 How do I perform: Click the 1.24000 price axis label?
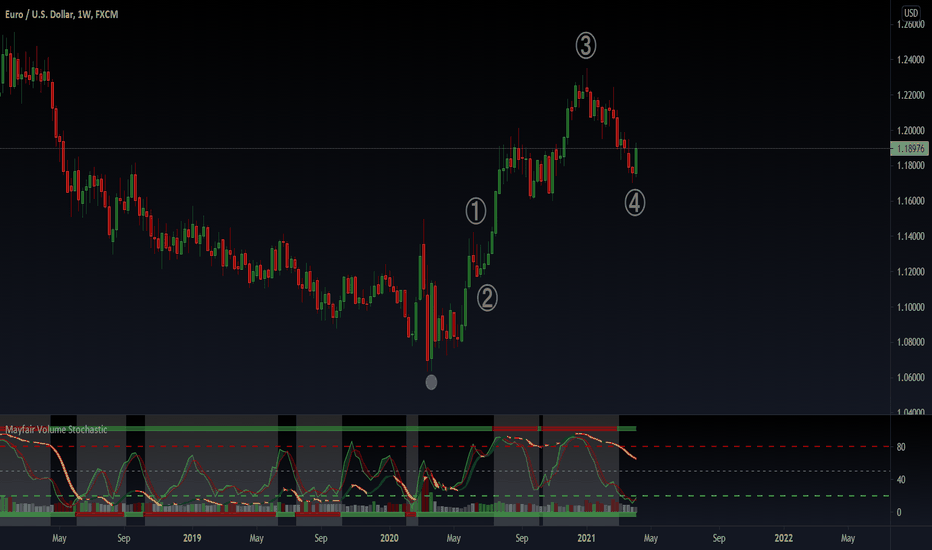point(911,59)
